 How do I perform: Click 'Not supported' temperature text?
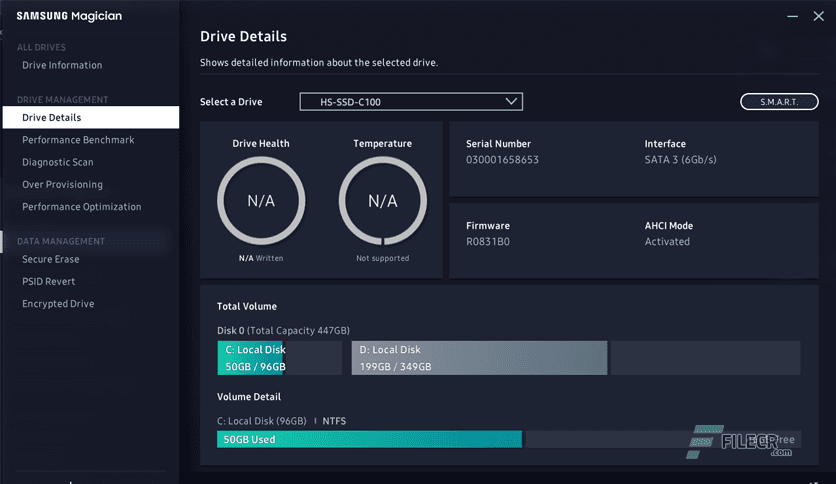pyautogui.click(x=383, y=258)
